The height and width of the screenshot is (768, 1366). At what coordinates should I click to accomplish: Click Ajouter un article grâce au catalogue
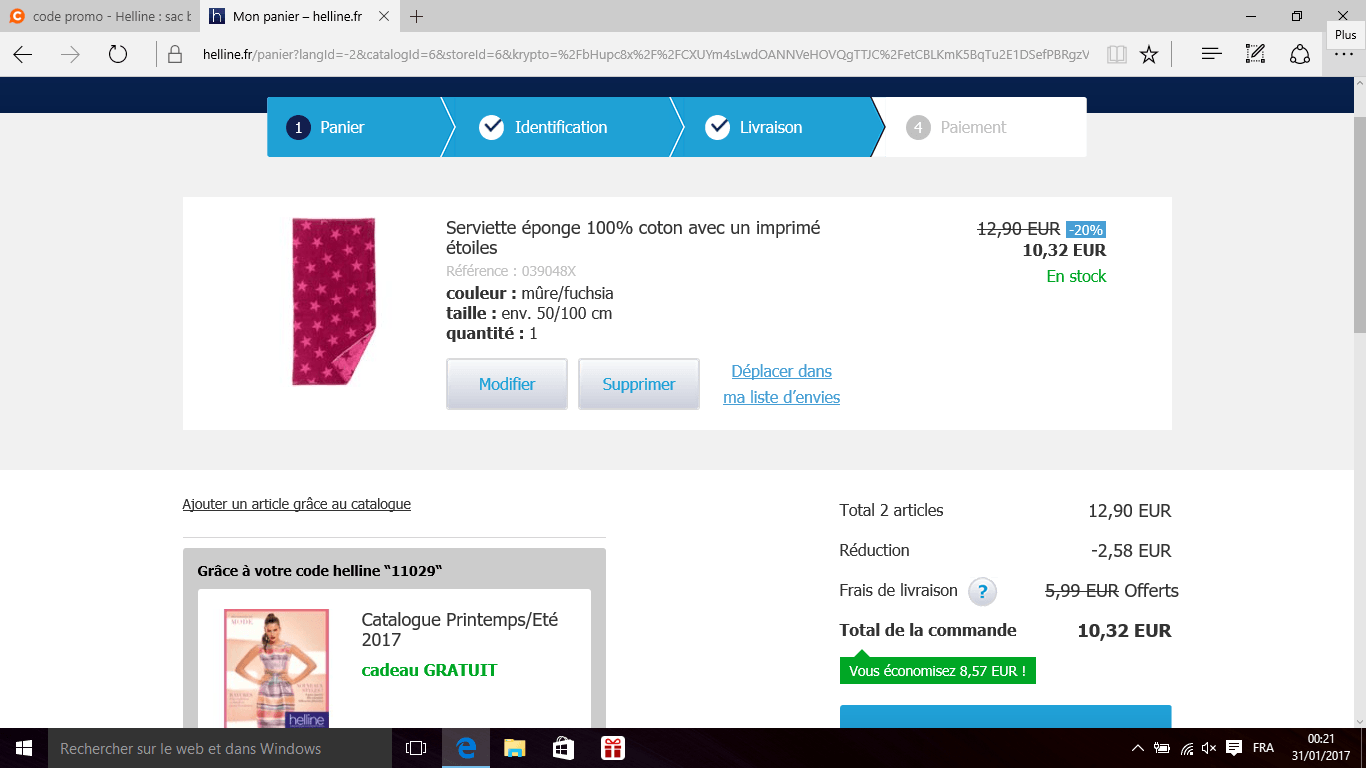[x=296, y=504]
